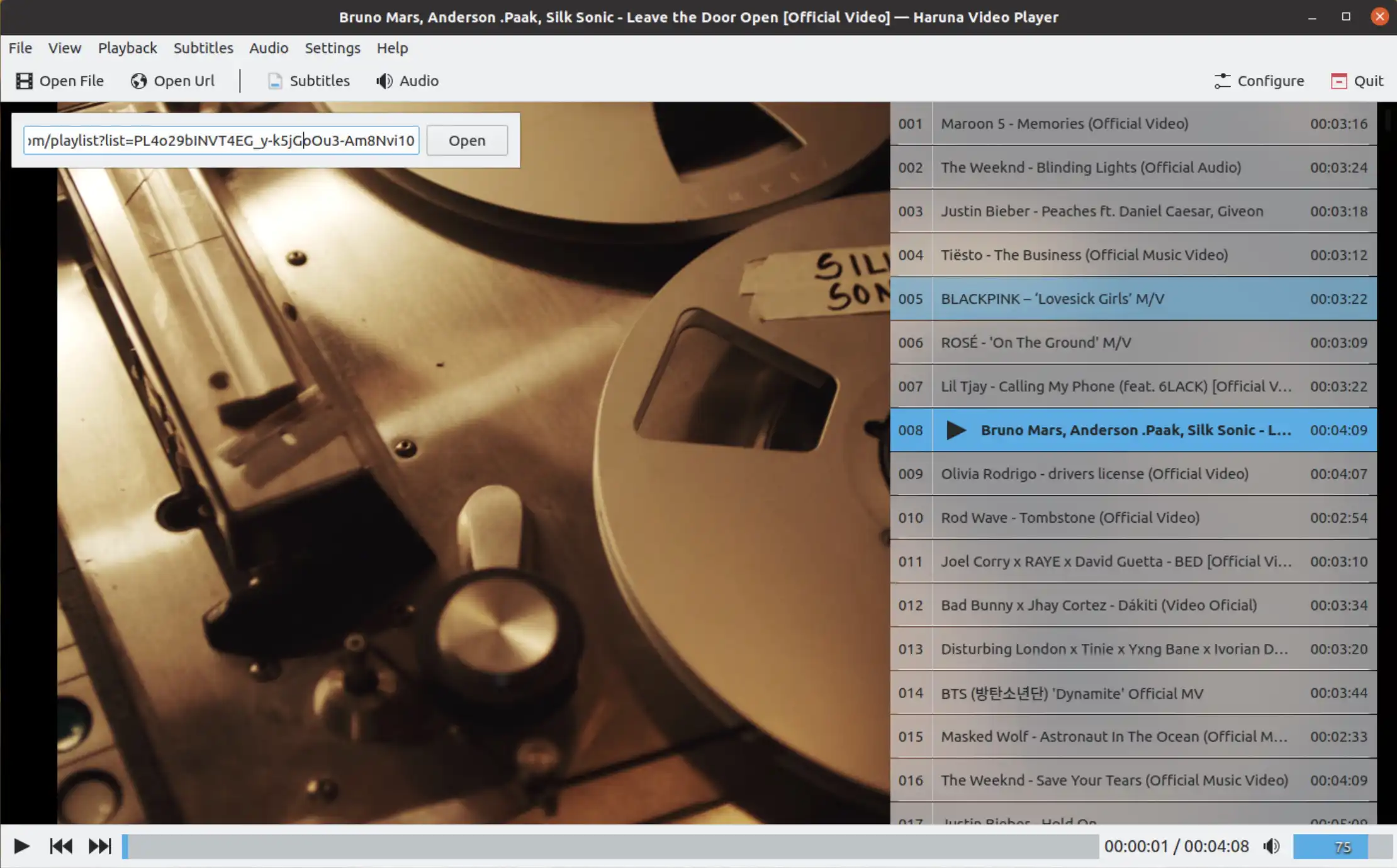Select The Weeknd - Blinding Lights track
1397x868 pixels.
(x=1133, y=167)
